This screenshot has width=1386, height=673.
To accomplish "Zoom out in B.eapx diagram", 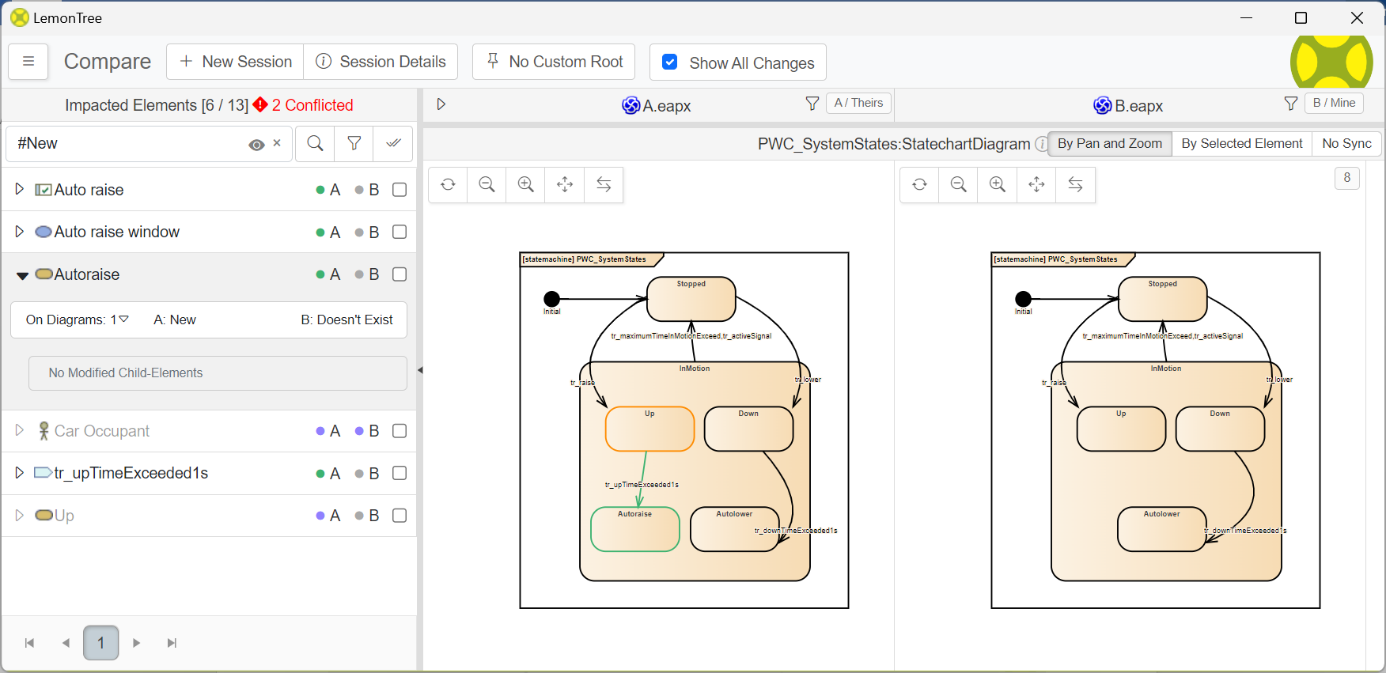I will [958, 185].
